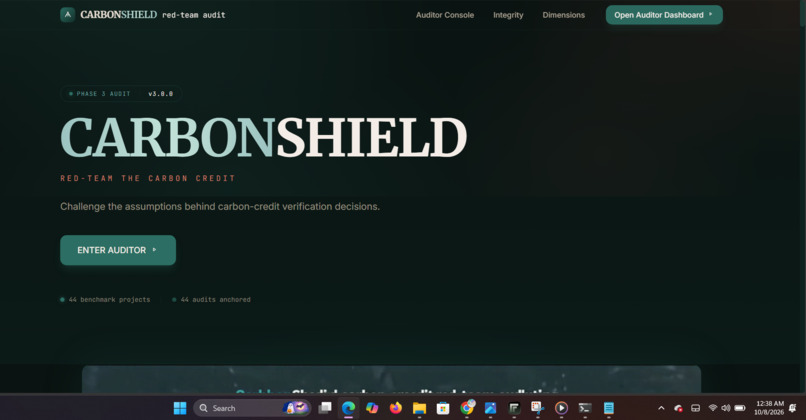Open Task View from taskbar

pos(325,408)
